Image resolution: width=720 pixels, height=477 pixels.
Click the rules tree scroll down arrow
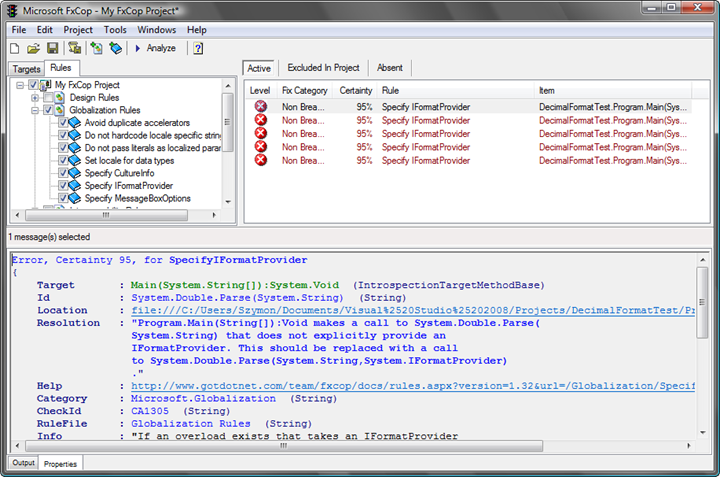228,202
